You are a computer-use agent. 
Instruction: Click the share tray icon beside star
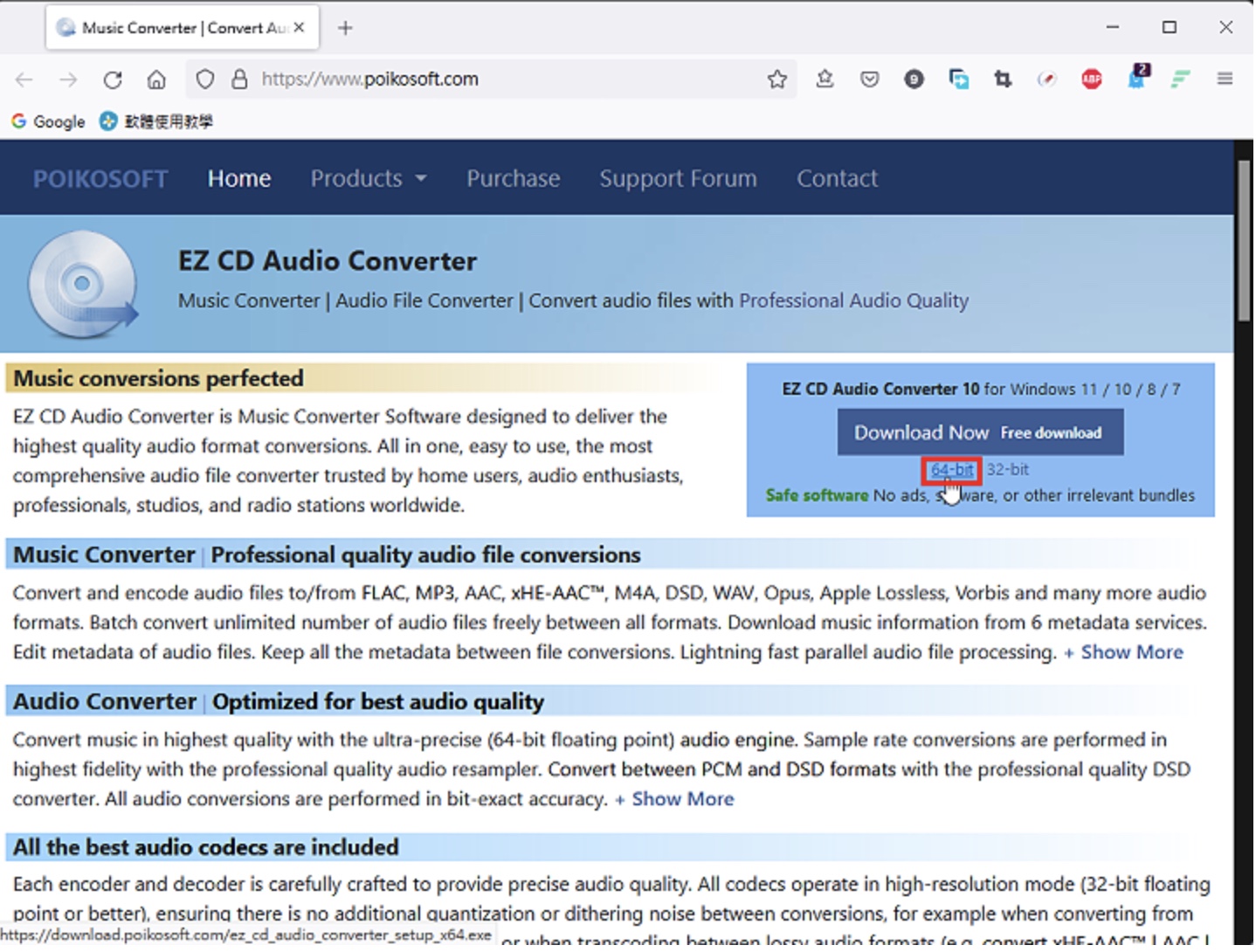click(825, 79)
